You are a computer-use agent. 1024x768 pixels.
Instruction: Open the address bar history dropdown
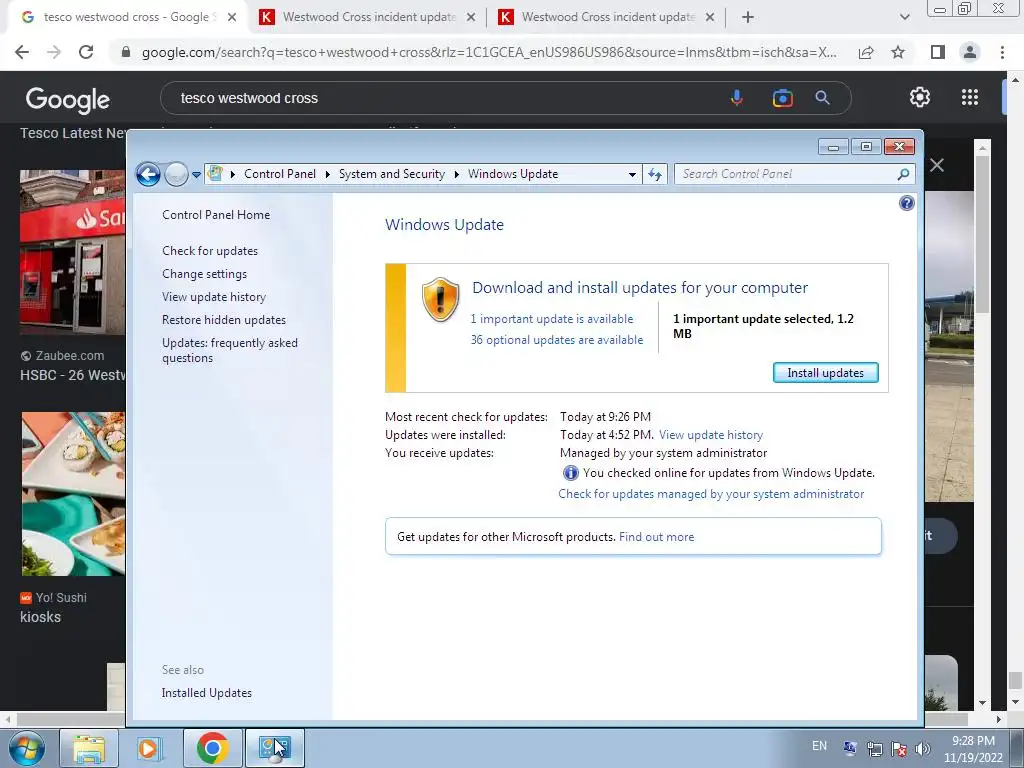pyautogui.click(x=632, y=174)
